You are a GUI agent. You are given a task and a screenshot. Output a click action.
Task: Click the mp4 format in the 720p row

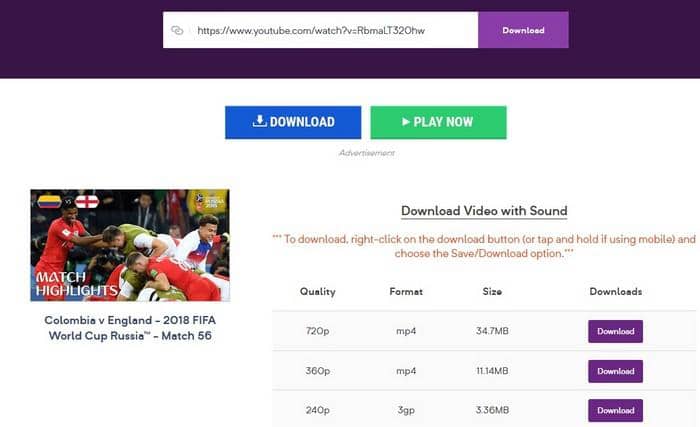click(406, 331)
